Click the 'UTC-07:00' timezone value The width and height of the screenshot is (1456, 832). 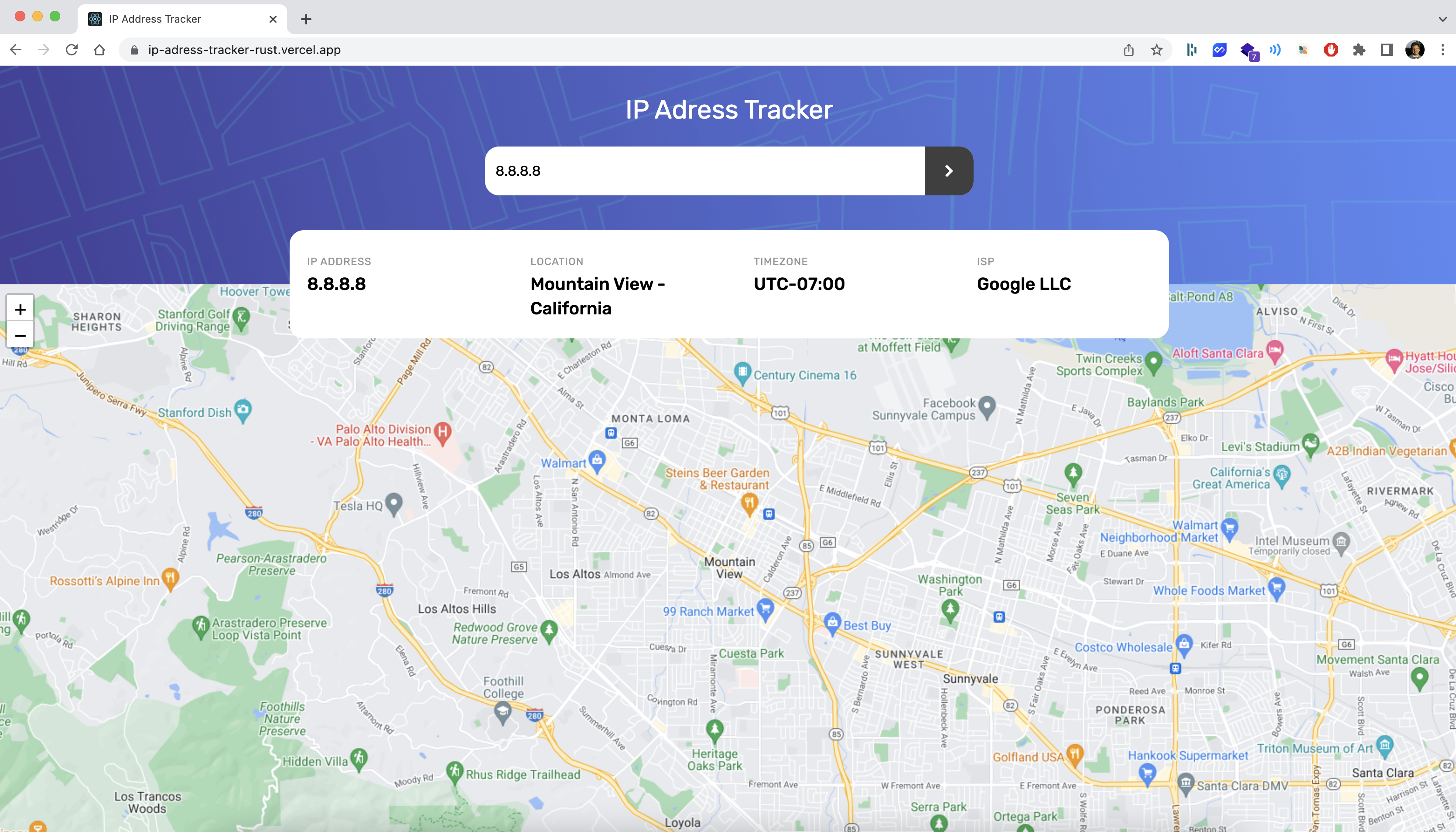click(x=799, y=284)
